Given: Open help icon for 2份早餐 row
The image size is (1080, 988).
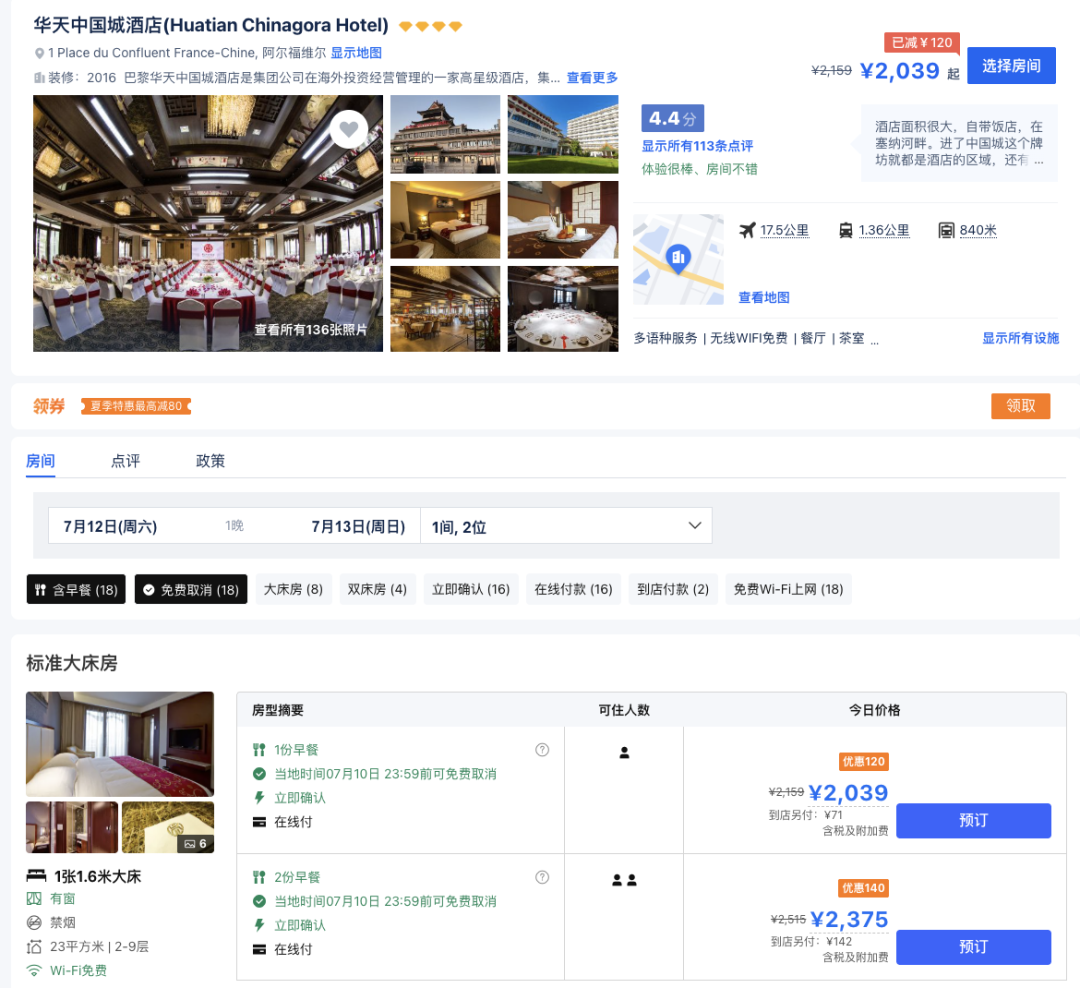Looking at the screenshot, I should [542, 877].
